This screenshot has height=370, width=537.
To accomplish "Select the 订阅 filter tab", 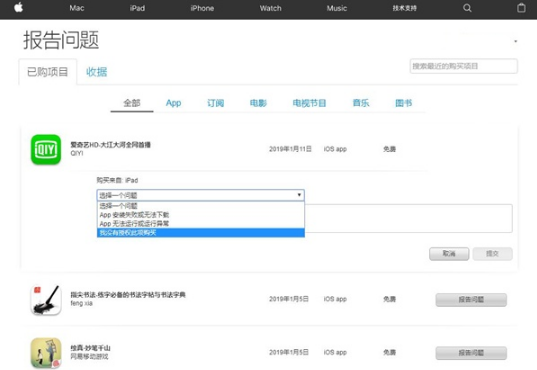I will click(x=216, y=103).
